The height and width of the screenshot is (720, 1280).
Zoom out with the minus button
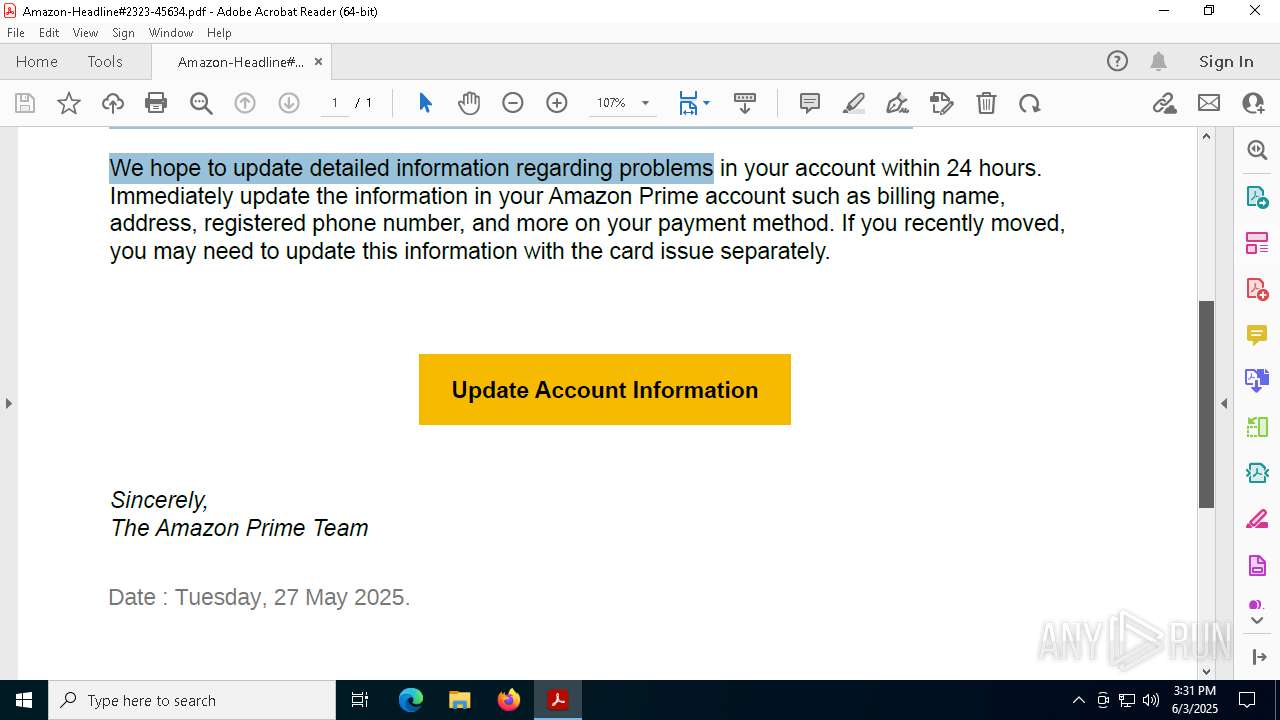tap(513, 103)
